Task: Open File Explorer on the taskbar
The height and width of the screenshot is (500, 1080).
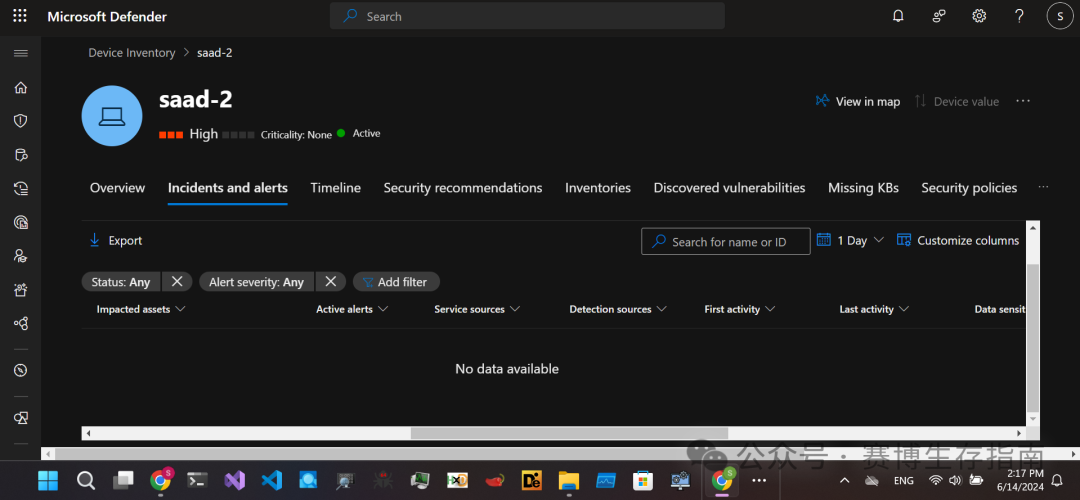Action: click(x=568, y=480)
